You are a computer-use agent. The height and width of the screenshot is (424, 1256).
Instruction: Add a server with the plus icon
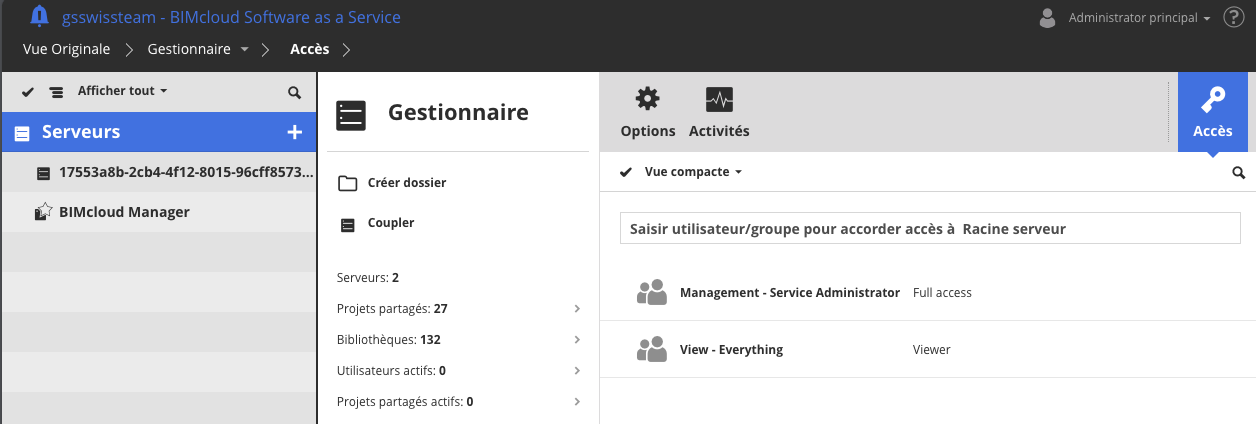click(x=294, y=132)
